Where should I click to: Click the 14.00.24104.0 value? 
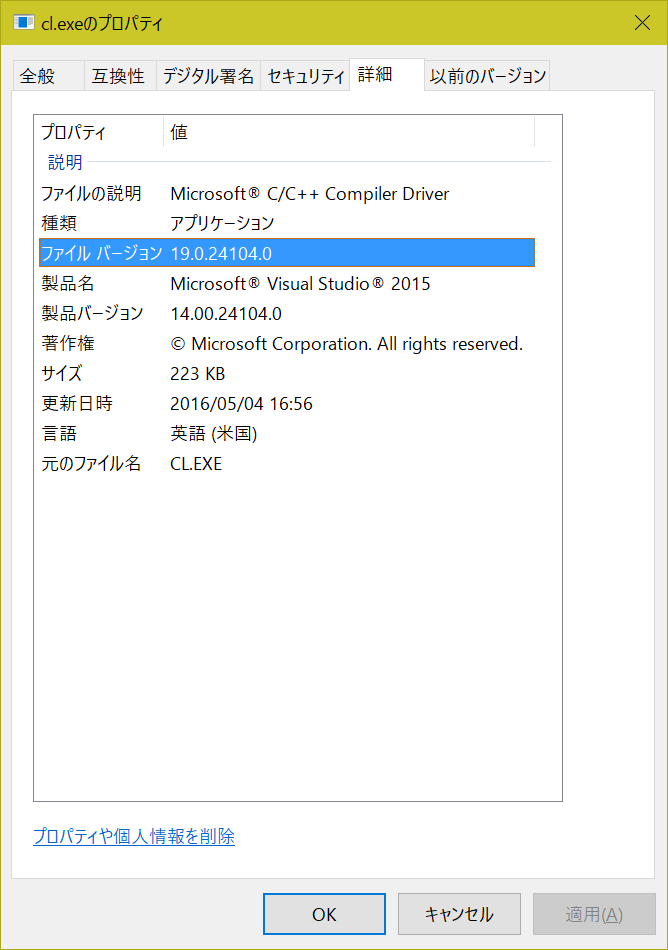click(x=226, y=314)
